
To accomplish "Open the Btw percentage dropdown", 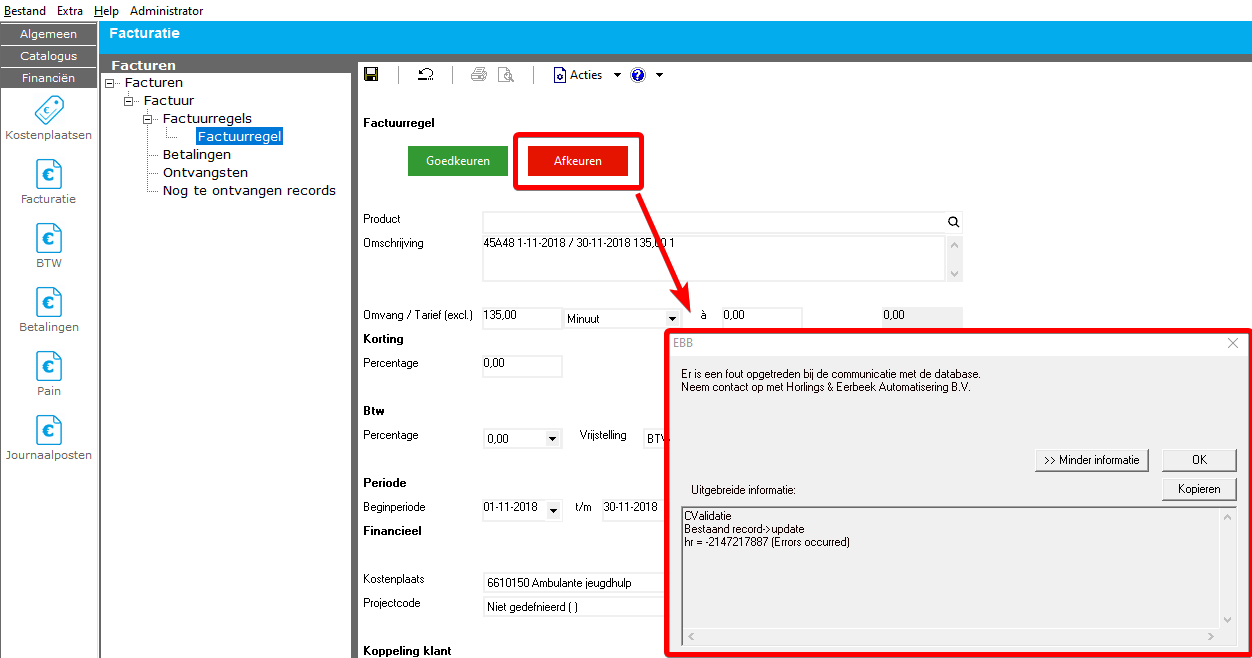I will pos(553,439).
